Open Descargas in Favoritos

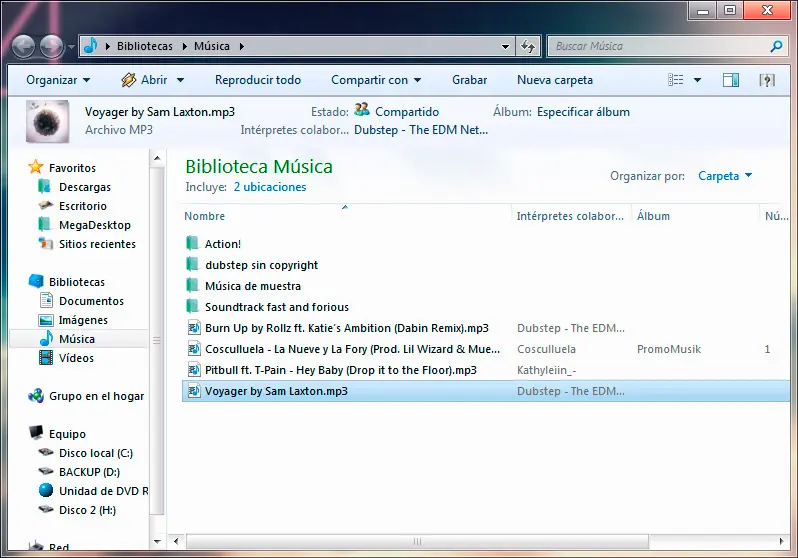[84, 187]
